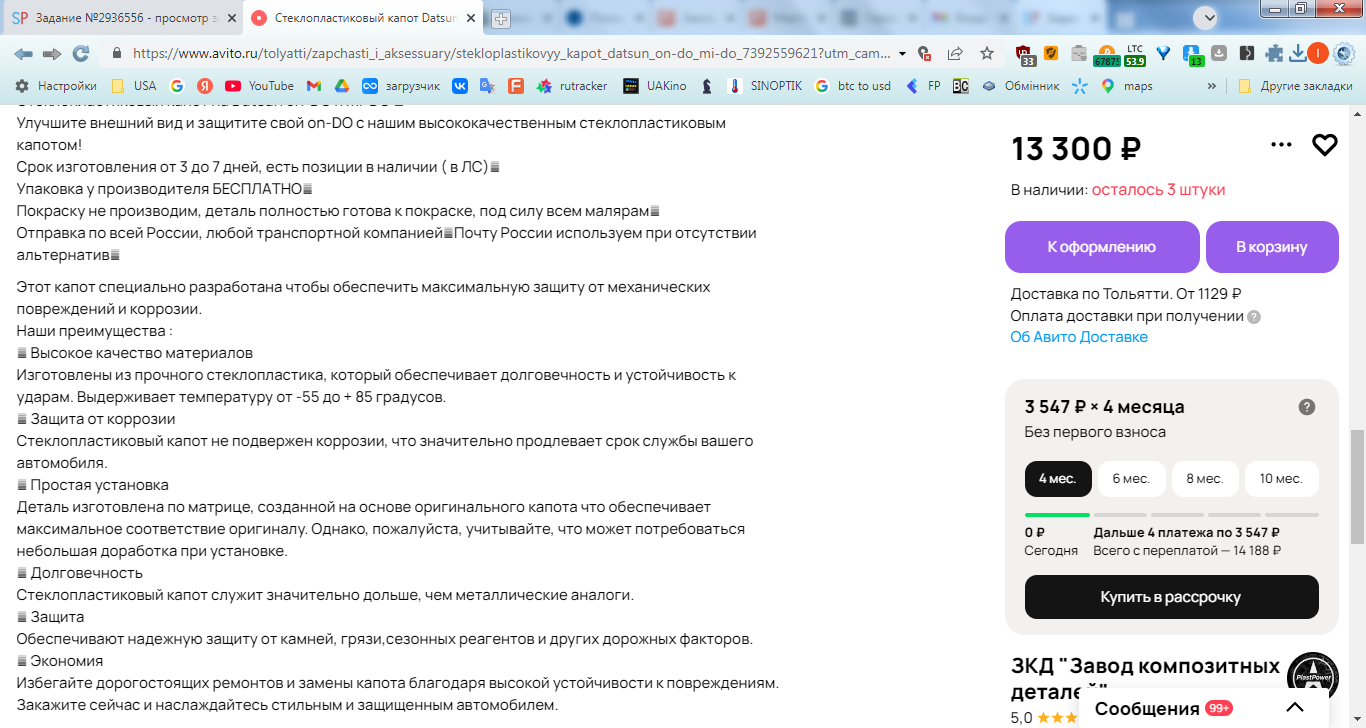Bookmark this page with star icon
The width and height of the screenshot is (1366, 728).
987,53
